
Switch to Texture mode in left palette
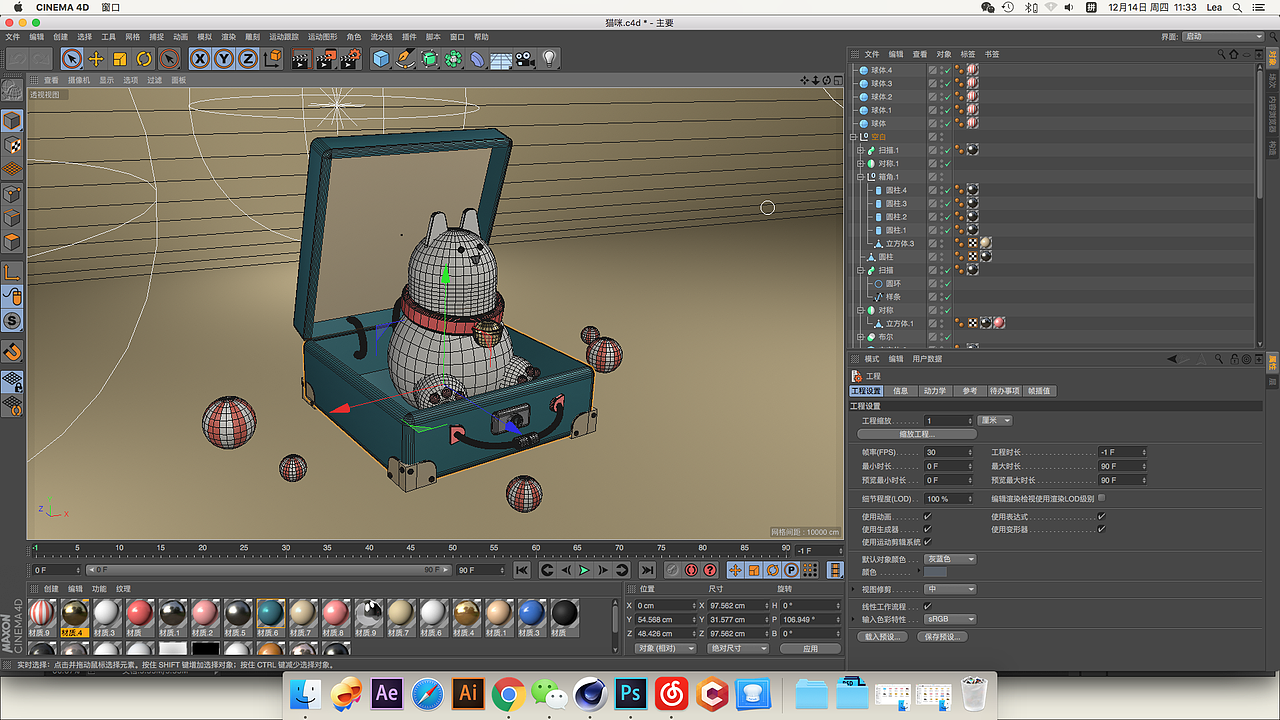[12, 145]
